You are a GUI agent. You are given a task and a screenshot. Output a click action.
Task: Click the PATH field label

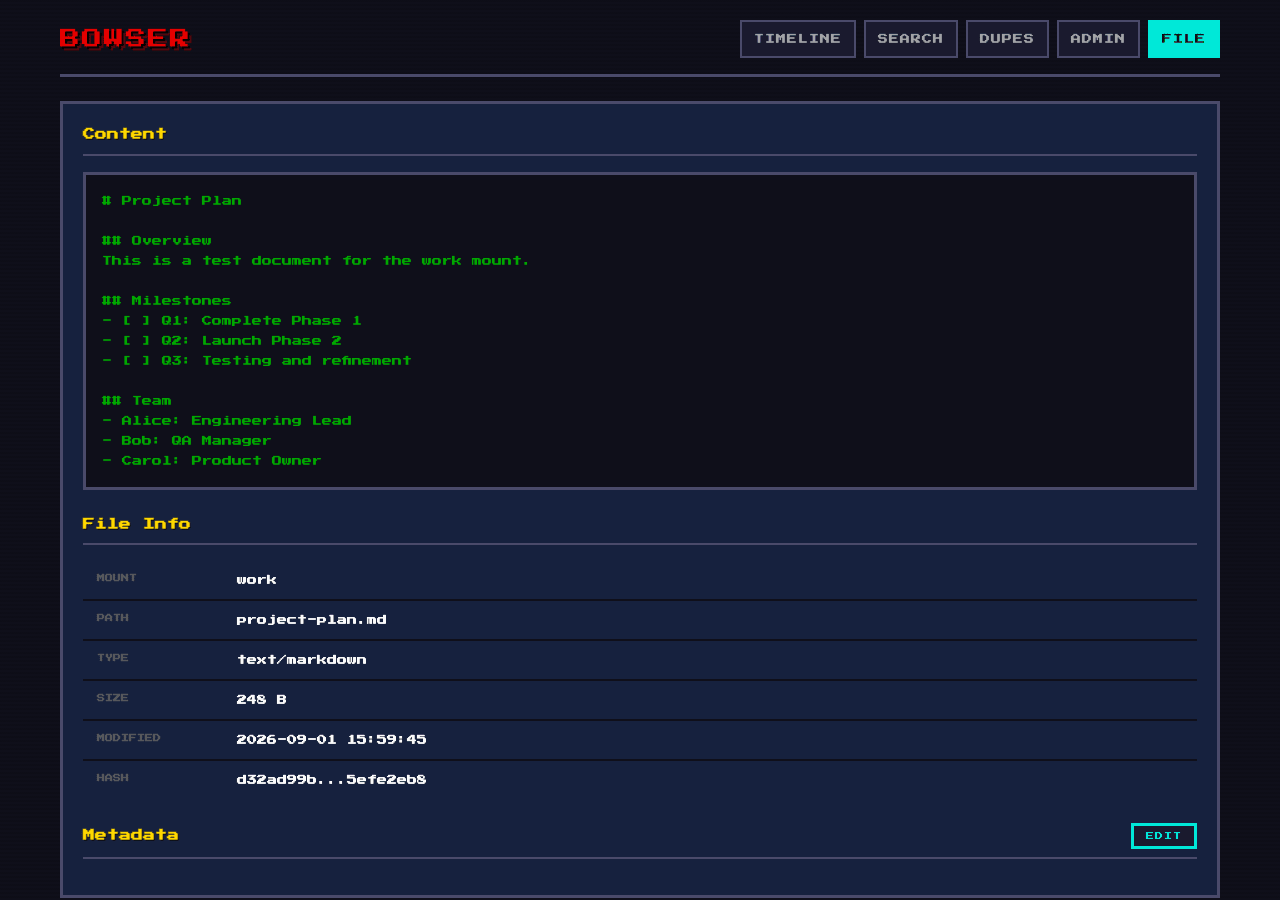[113, 618]
